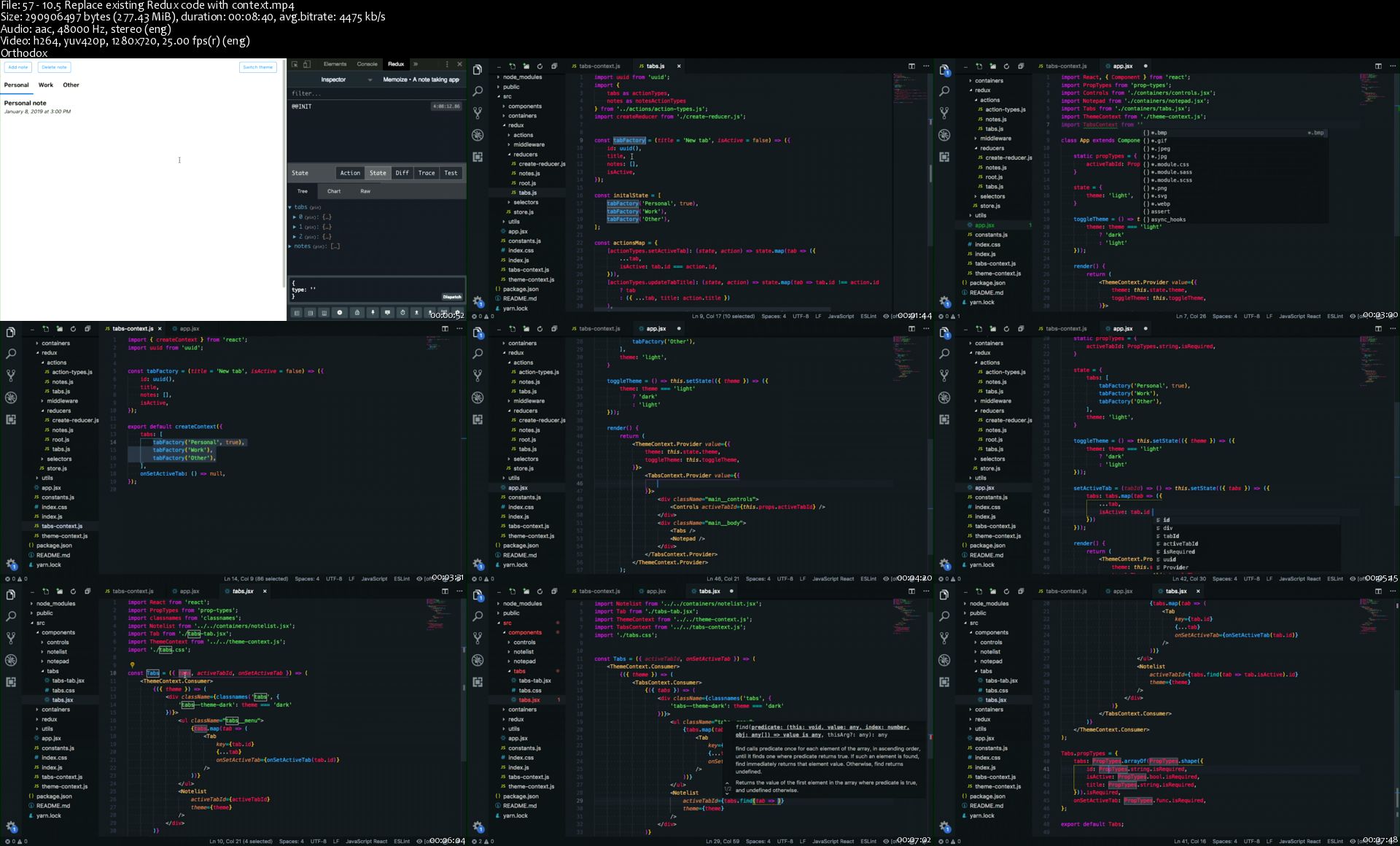Open Search in the 00:01:44 frame's activity bar
This screenshot has width=1400, height=846.
pos(478,91)
